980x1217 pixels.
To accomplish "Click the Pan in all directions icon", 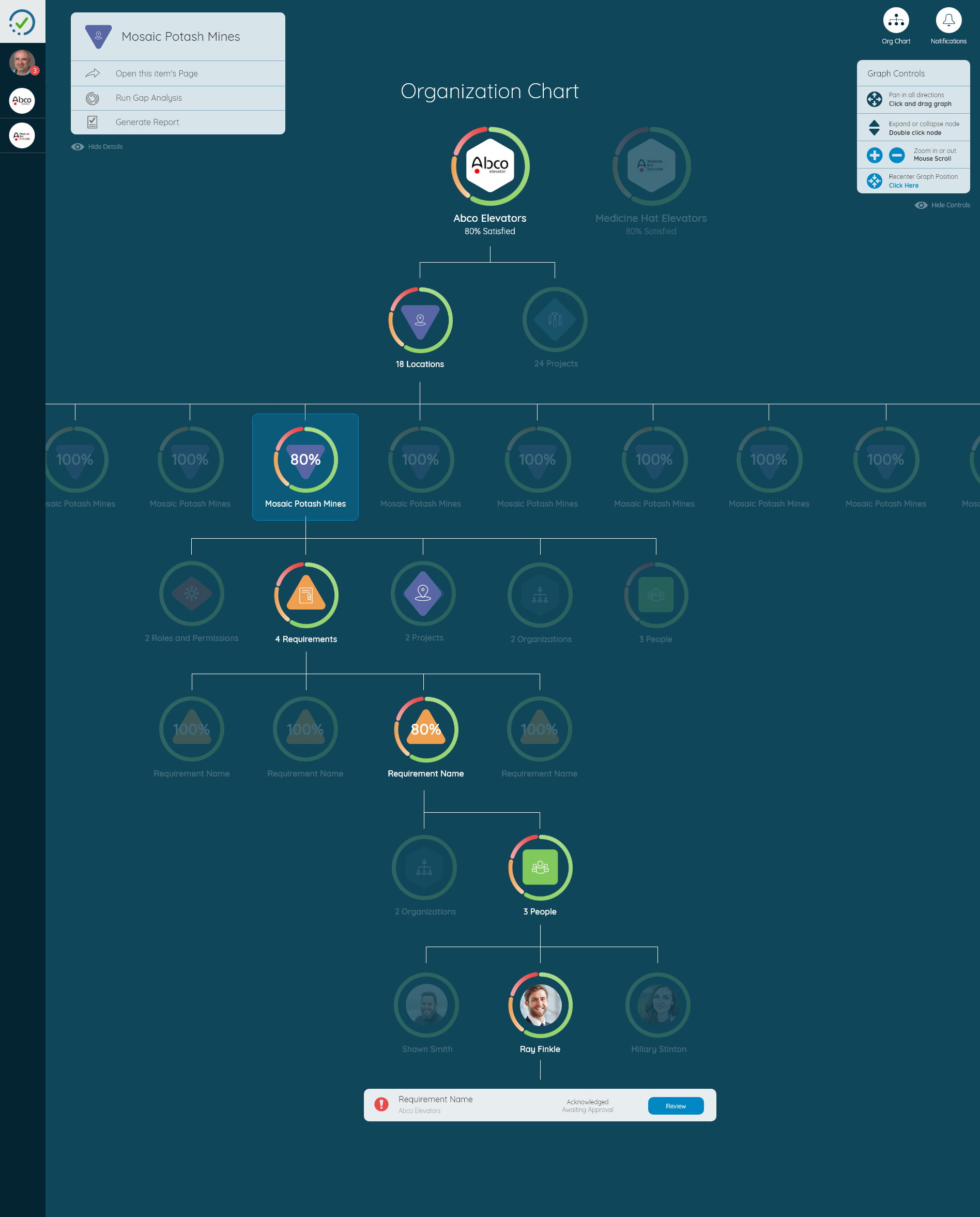I will 875,99.
